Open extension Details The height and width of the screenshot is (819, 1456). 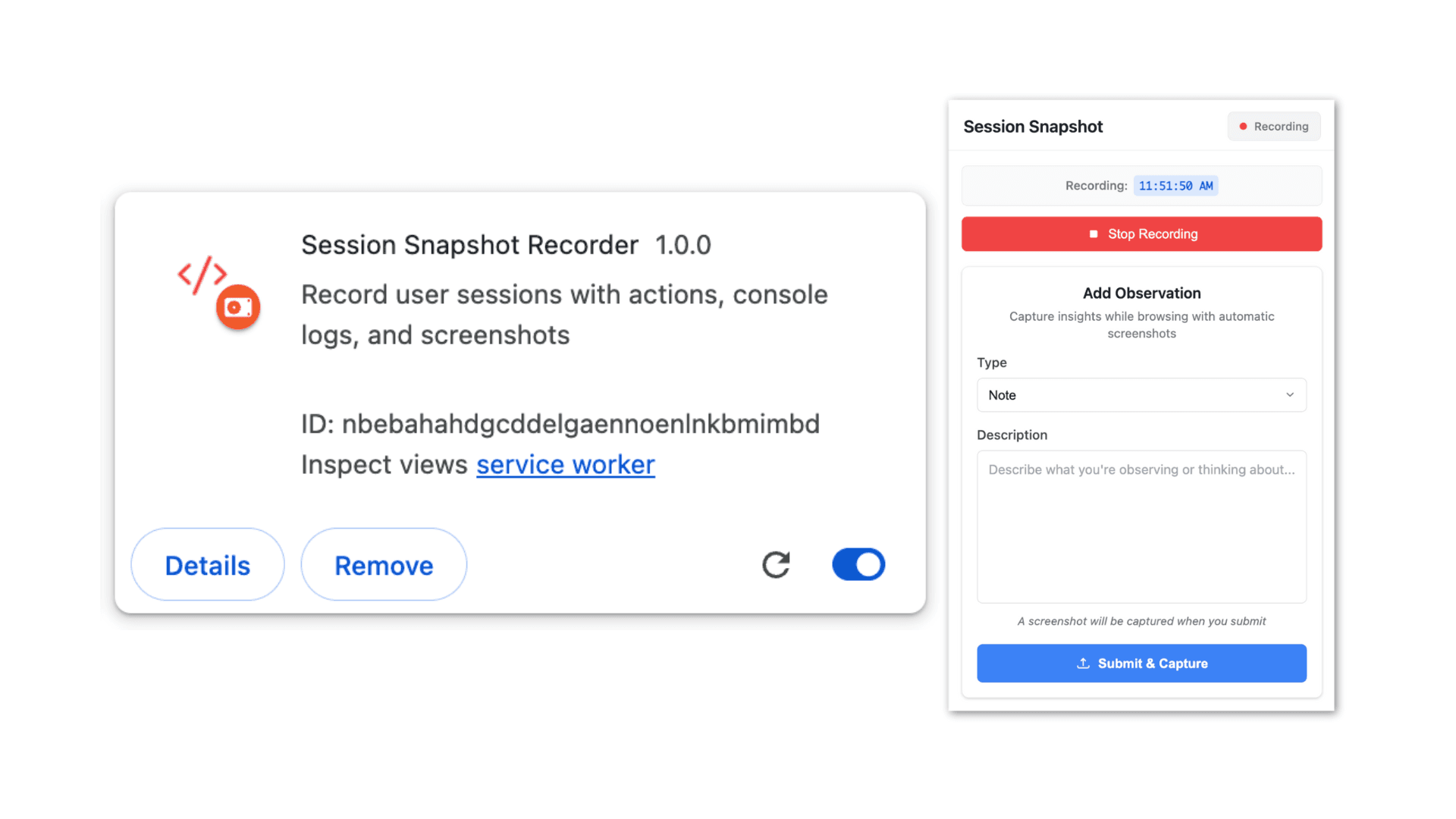207,565
